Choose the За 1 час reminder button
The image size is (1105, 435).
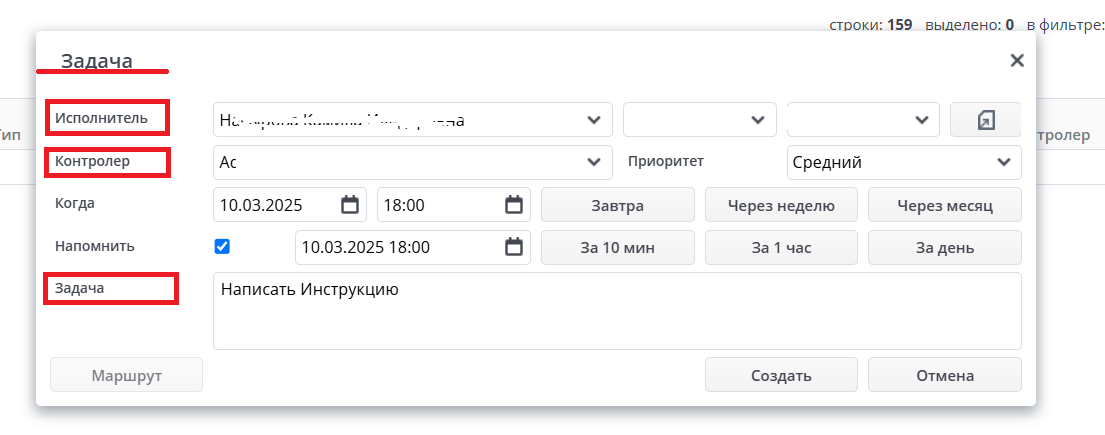pos(781,247)
